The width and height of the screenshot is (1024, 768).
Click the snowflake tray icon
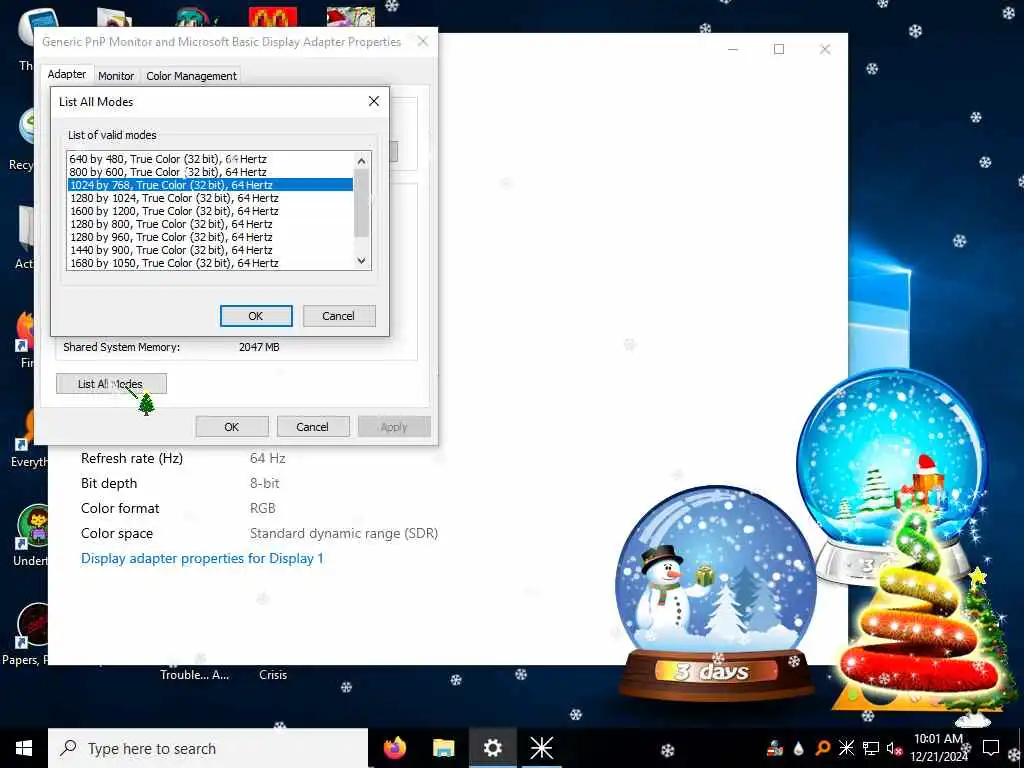tap(846, 748)
